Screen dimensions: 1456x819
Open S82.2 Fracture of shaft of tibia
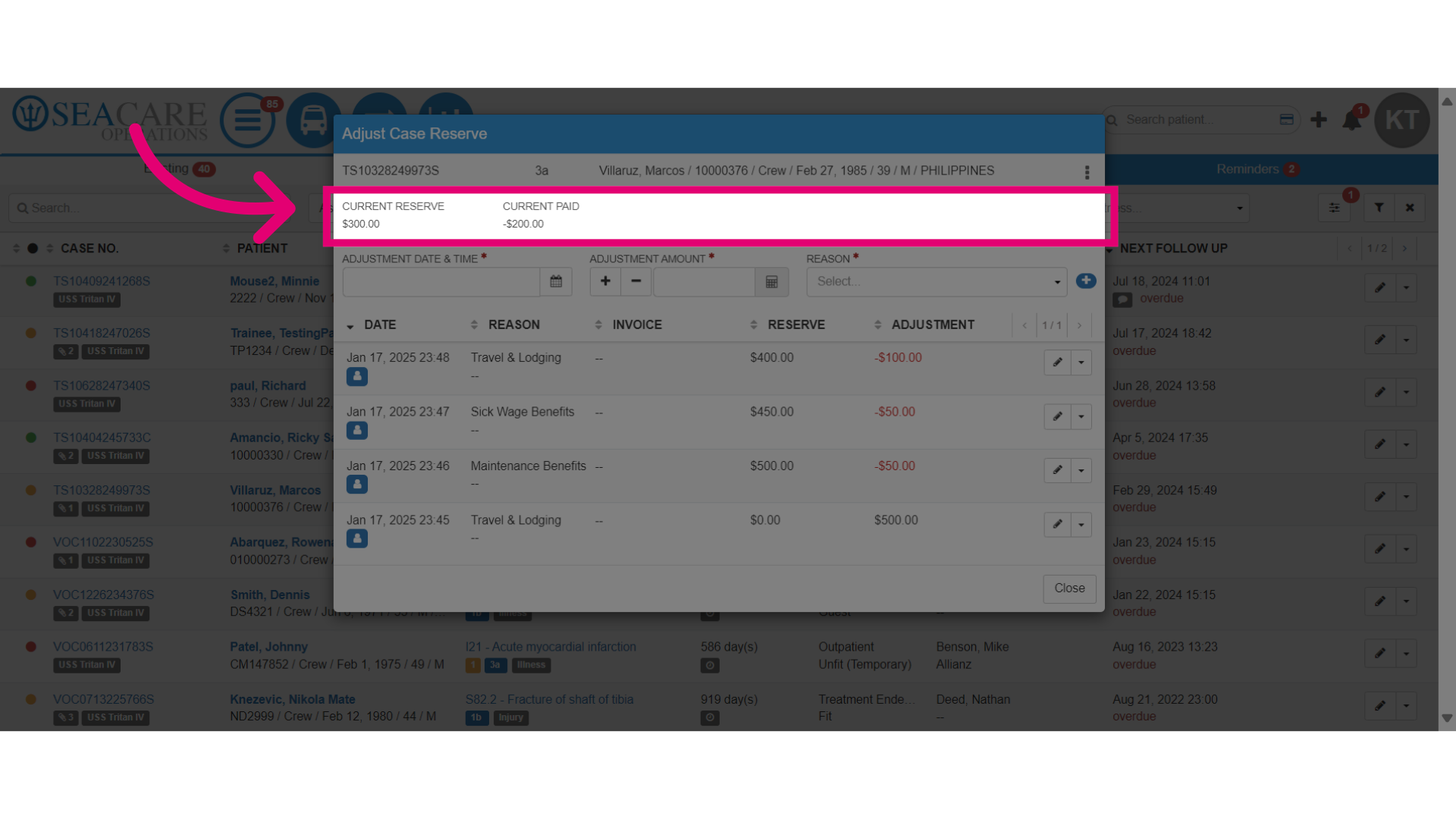point(549,699)
